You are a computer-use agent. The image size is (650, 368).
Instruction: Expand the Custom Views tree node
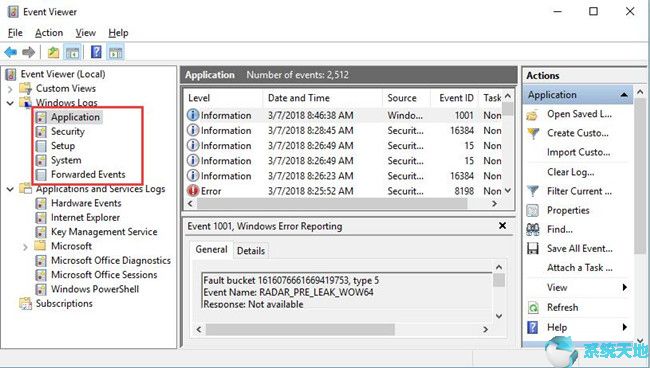(x=10, y=89)
